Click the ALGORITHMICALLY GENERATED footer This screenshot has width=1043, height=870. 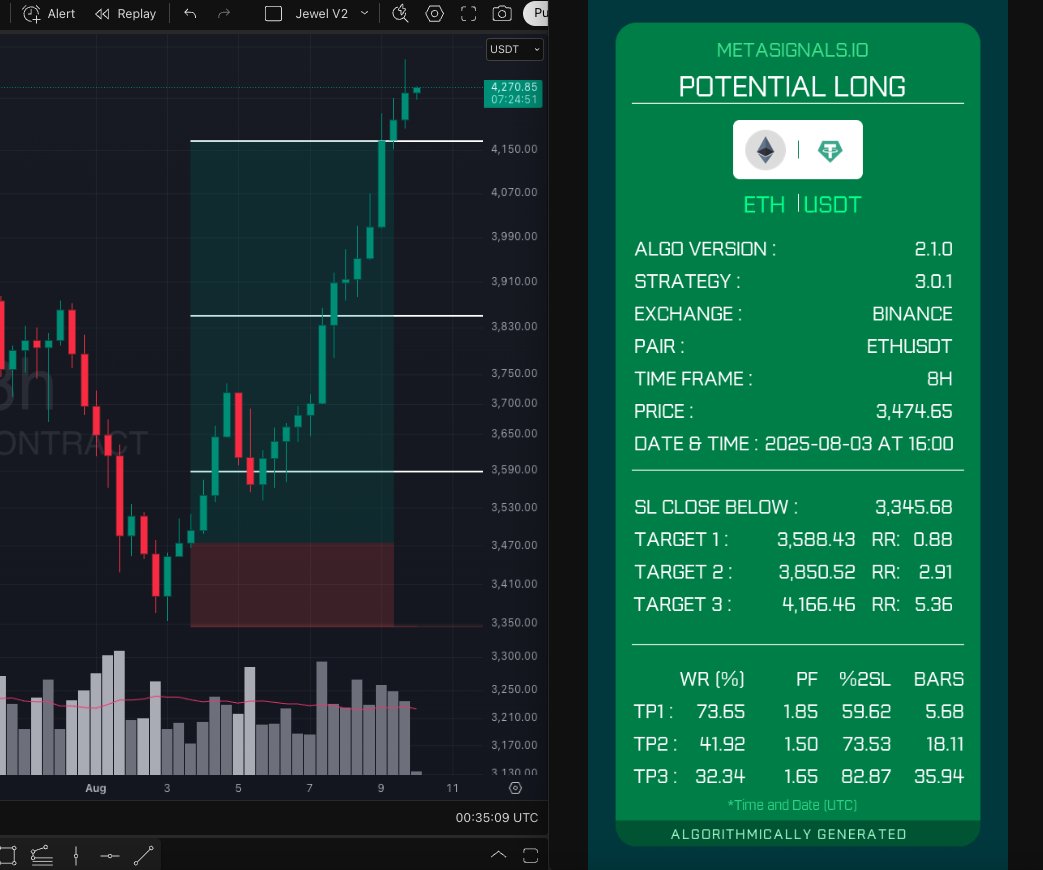pos(788,834)
